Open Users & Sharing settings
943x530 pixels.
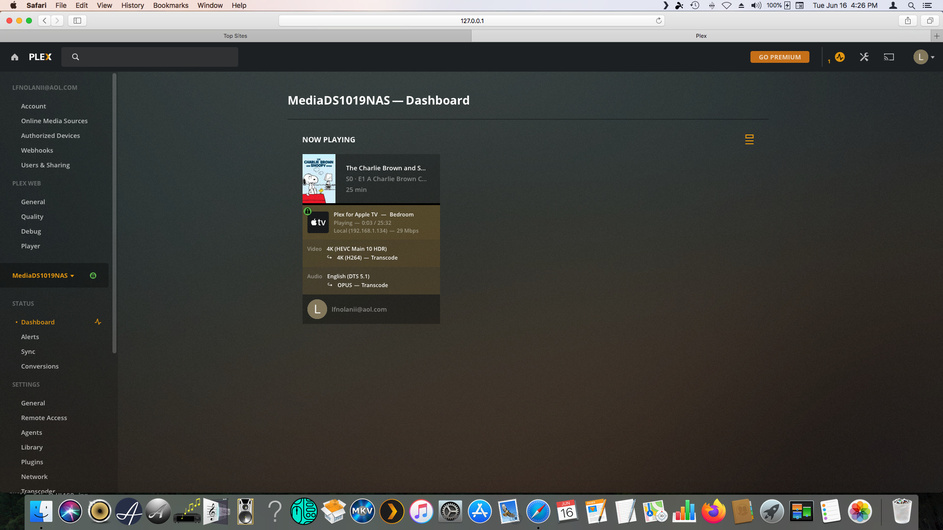coord(45,165)
